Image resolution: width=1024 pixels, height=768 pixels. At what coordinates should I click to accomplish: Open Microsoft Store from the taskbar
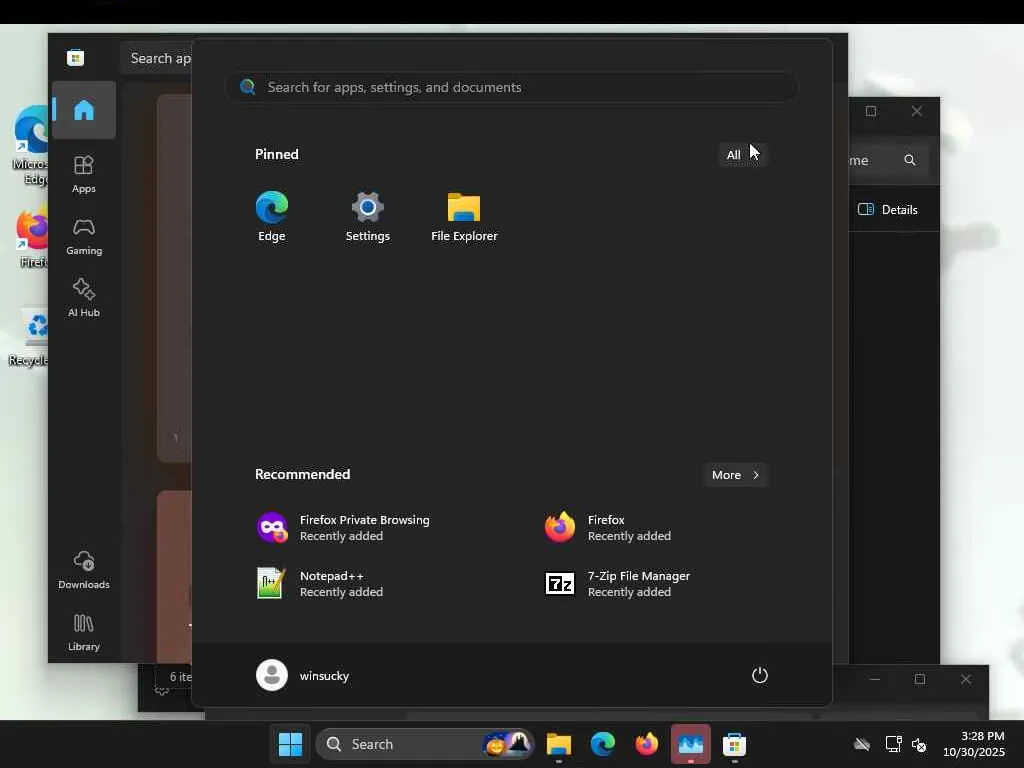[x=734, y=744]
